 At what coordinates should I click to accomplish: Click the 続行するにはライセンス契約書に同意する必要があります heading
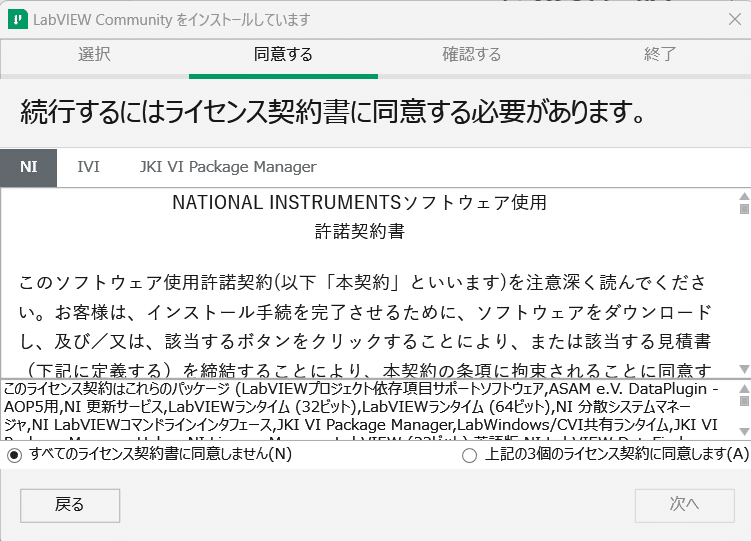[332, 112]
